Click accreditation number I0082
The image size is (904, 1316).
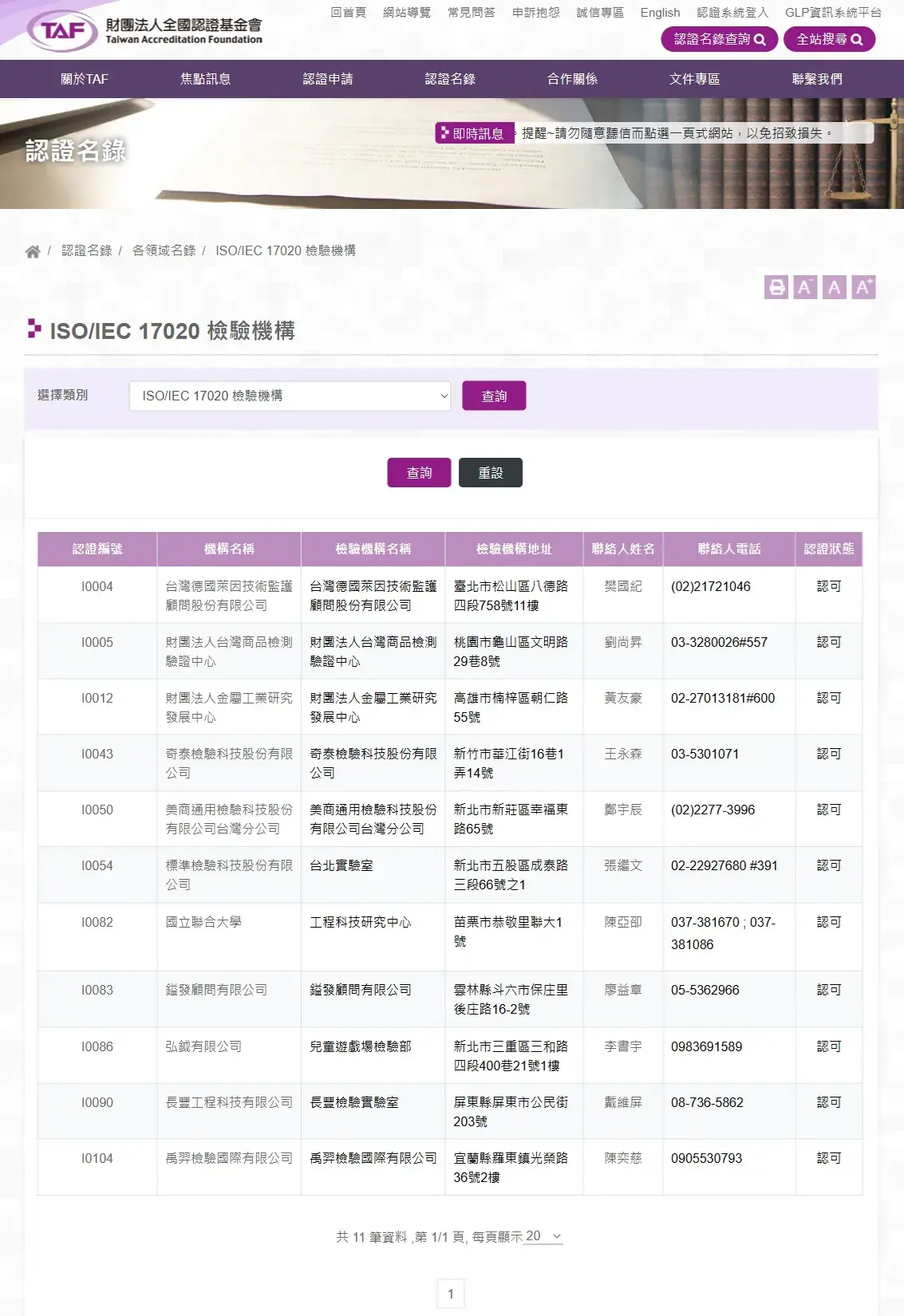(97, 923)
